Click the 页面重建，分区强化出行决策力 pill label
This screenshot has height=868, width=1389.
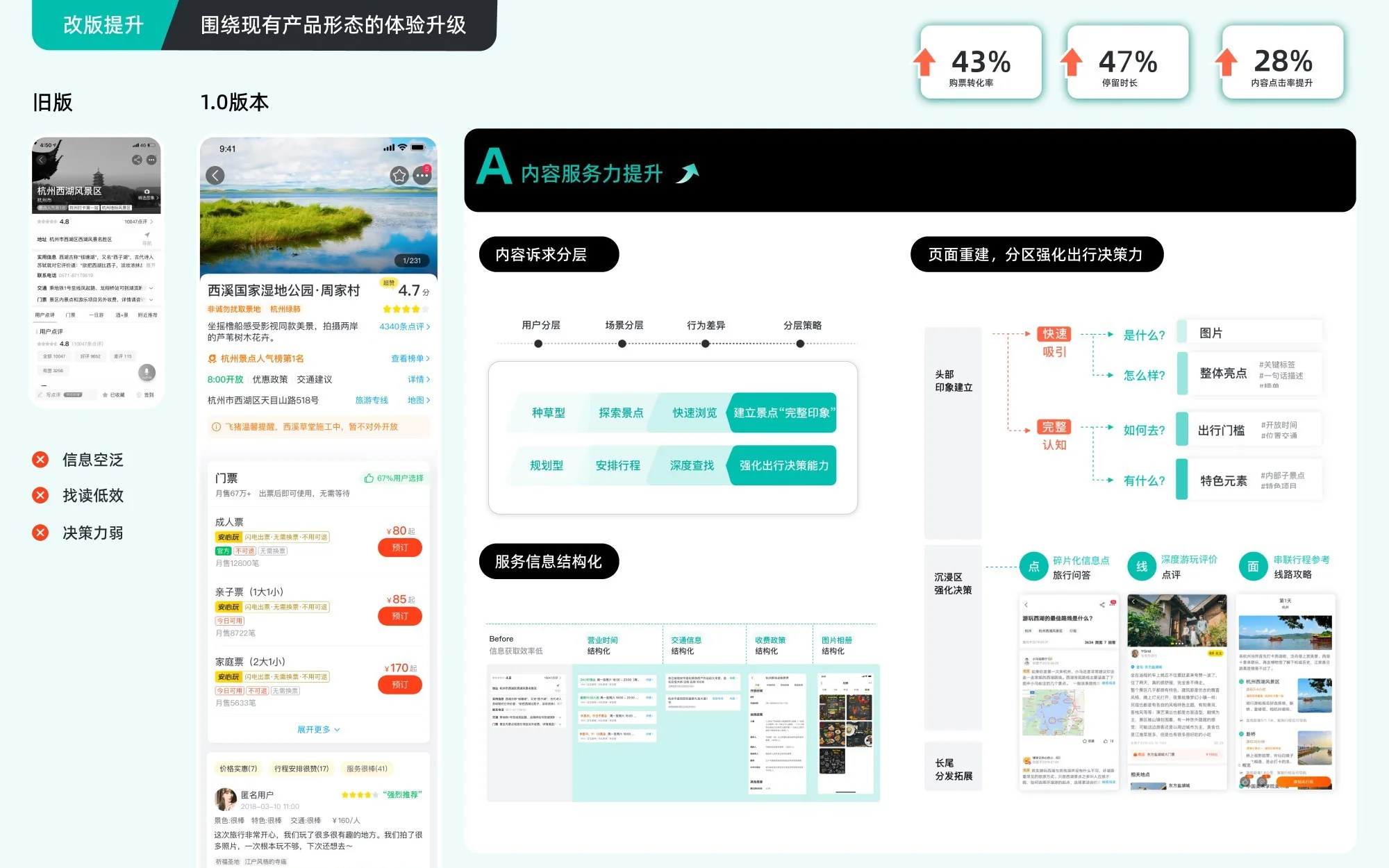(1037, 255)
